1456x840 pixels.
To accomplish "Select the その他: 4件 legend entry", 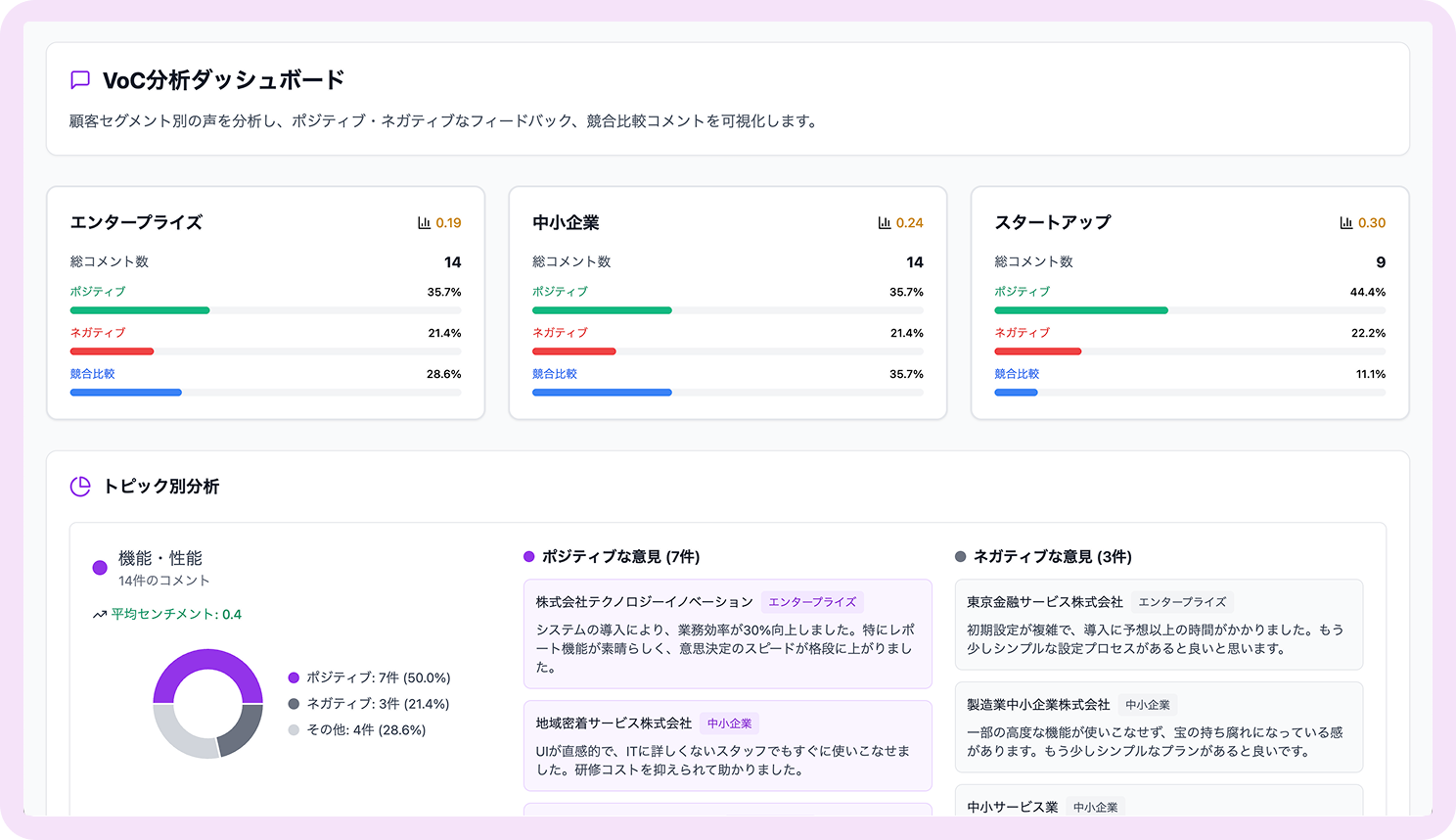I will [x=357, y=730].
